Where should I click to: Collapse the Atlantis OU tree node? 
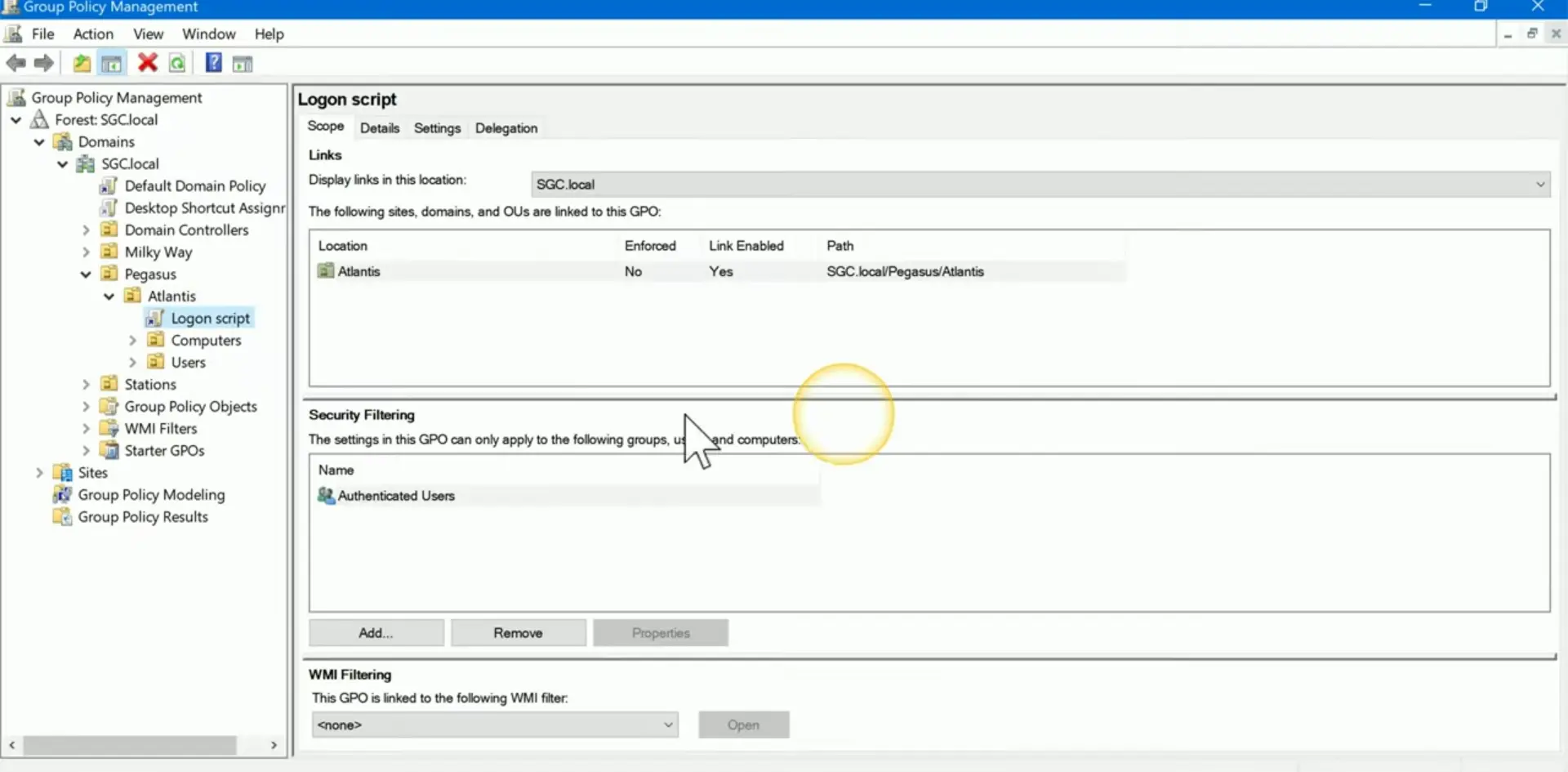pos(109,297)
